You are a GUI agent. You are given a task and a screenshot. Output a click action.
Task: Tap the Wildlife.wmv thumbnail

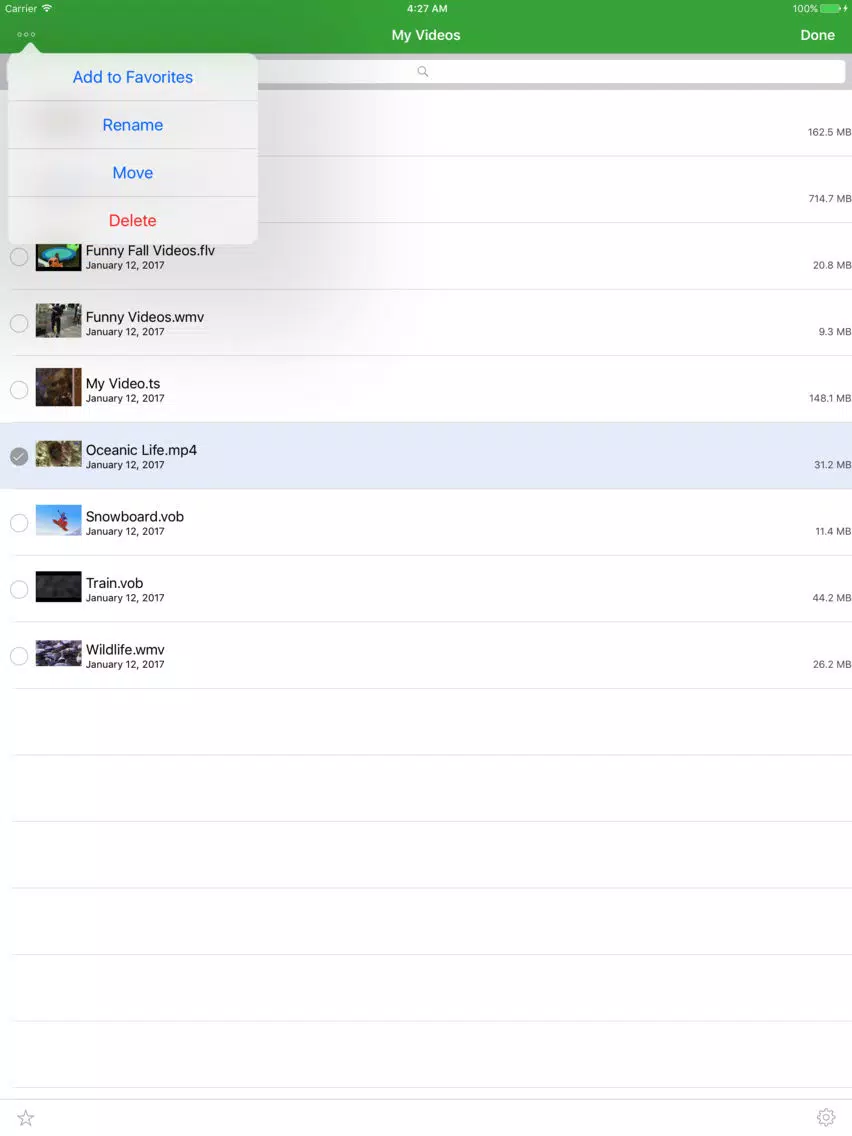tap(59, 653)
